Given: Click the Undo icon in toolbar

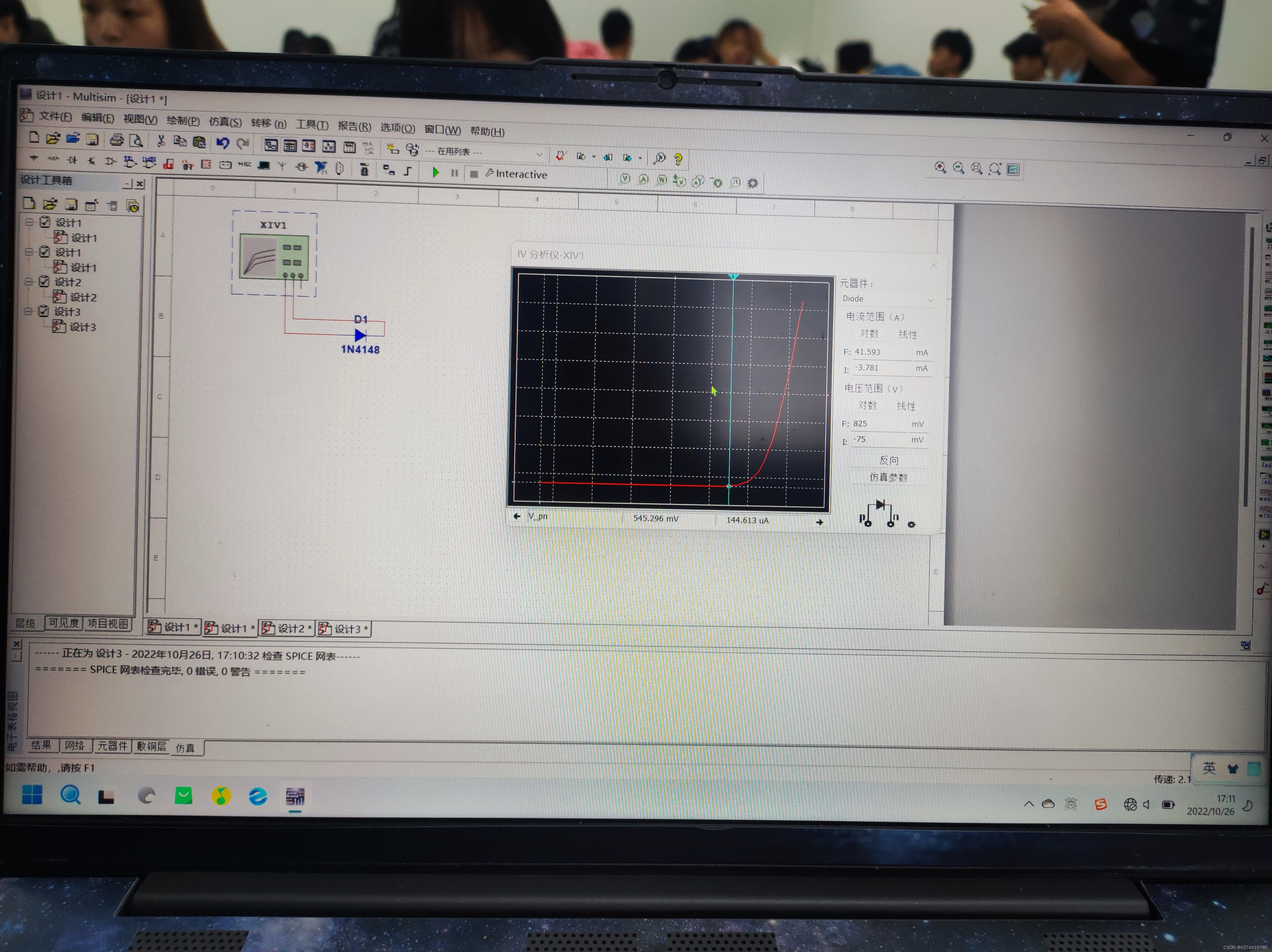Looking at the screenshot, I should click(223, 143).
